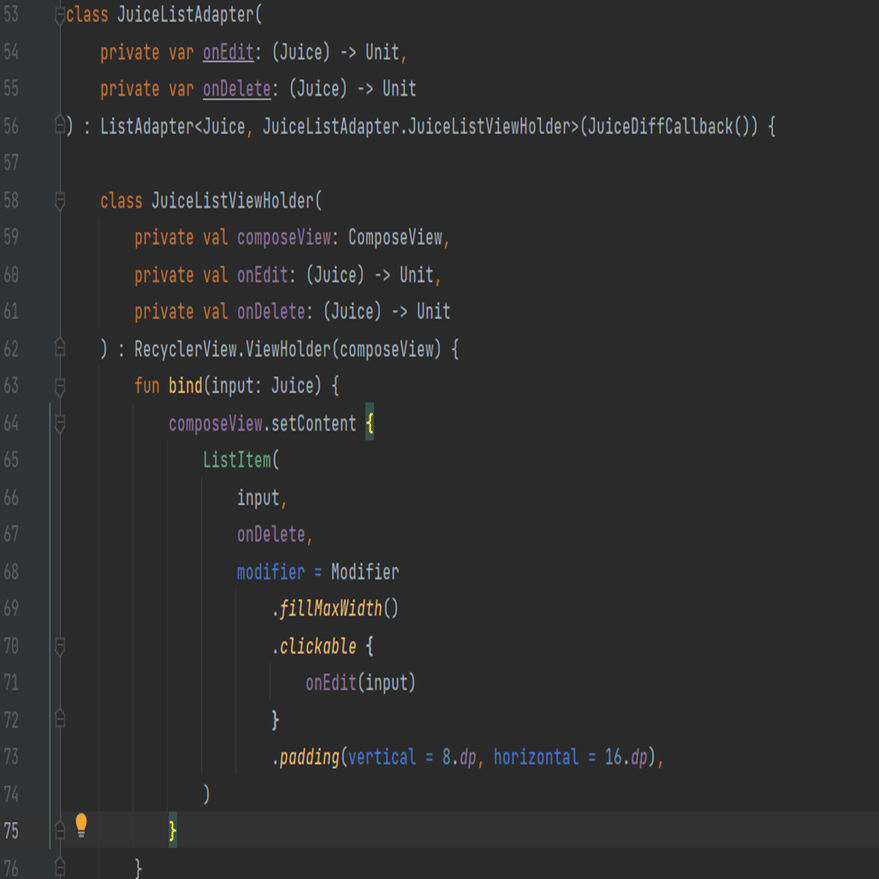Collapse the inner JuiceListViewHolder class fold marker
The height and width of the screenshot is (879, 879).
[x=62, y=198]
